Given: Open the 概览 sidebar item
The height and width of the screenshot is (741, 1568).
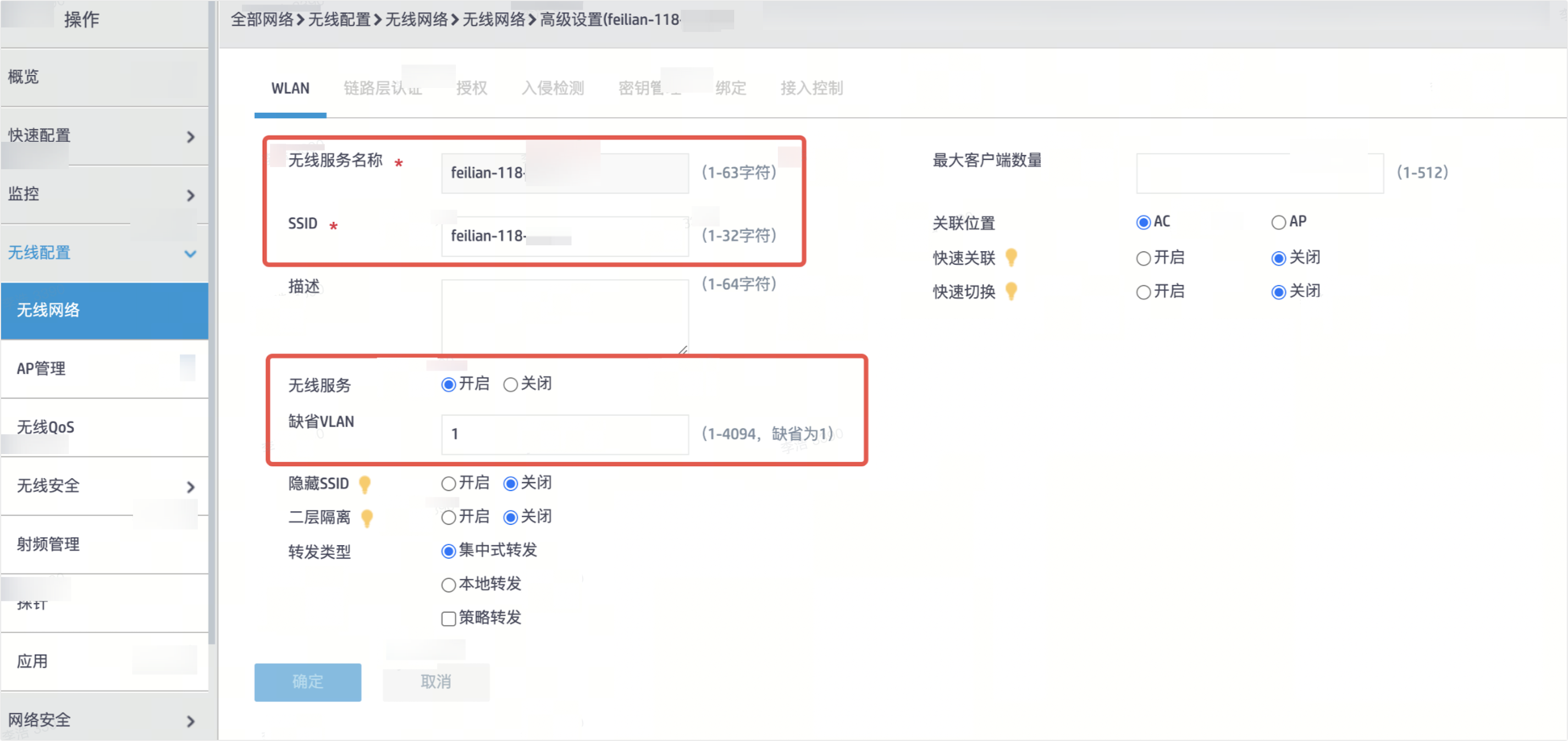Looking at the screenshot, I should pos(104,78).
